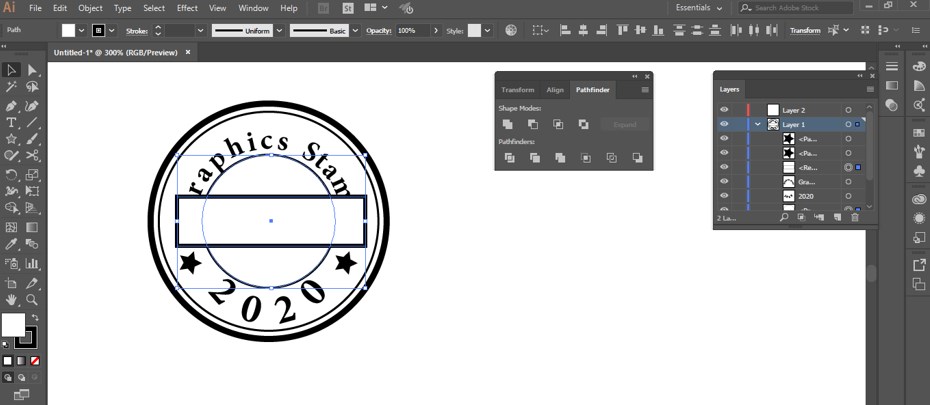930x405 pixels.
Task: Open the stroke weight dropdown
Action: coord(200,30)
